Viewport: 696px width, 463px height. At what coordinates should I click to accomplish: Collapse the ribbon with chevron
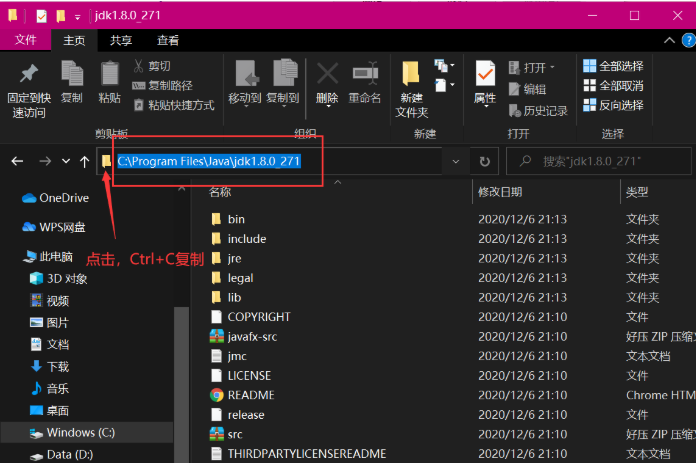point(669,41)
